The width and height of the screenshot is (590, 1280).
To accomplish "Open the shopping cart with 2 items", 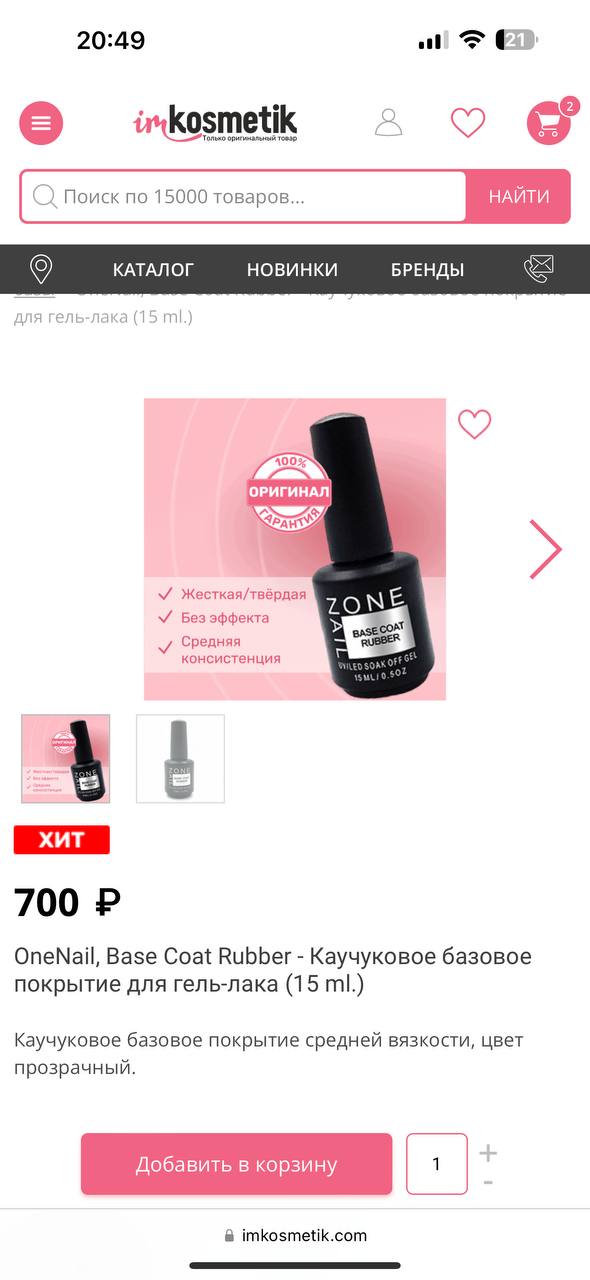I will 550,122.
